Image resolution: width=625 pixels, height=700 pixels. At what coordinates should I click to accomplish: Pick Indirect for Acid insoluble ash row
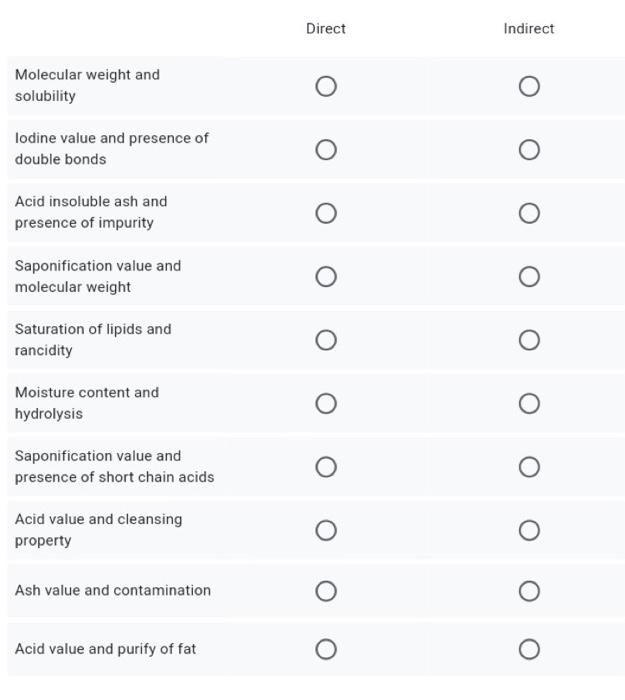point(529,213)
